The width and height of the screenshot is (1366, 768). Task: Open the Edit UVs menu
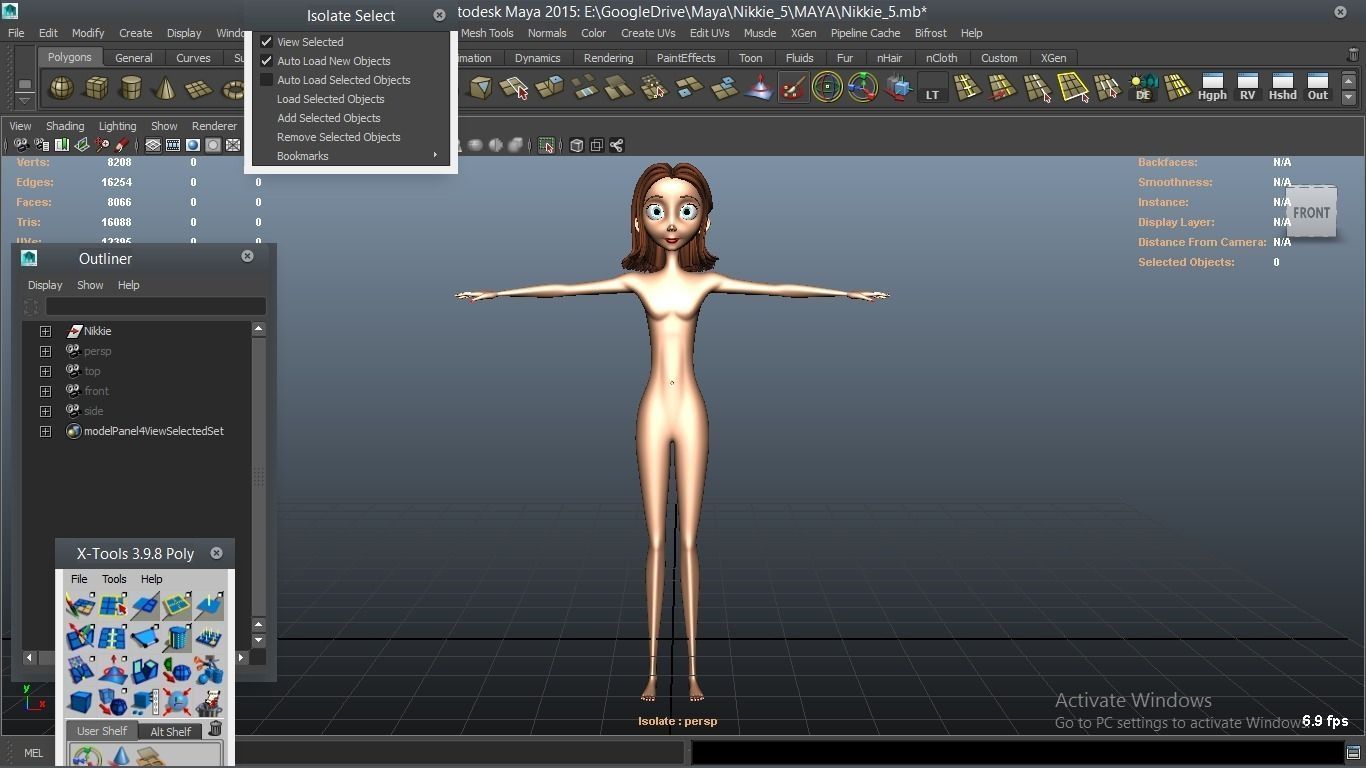point(709,33)
